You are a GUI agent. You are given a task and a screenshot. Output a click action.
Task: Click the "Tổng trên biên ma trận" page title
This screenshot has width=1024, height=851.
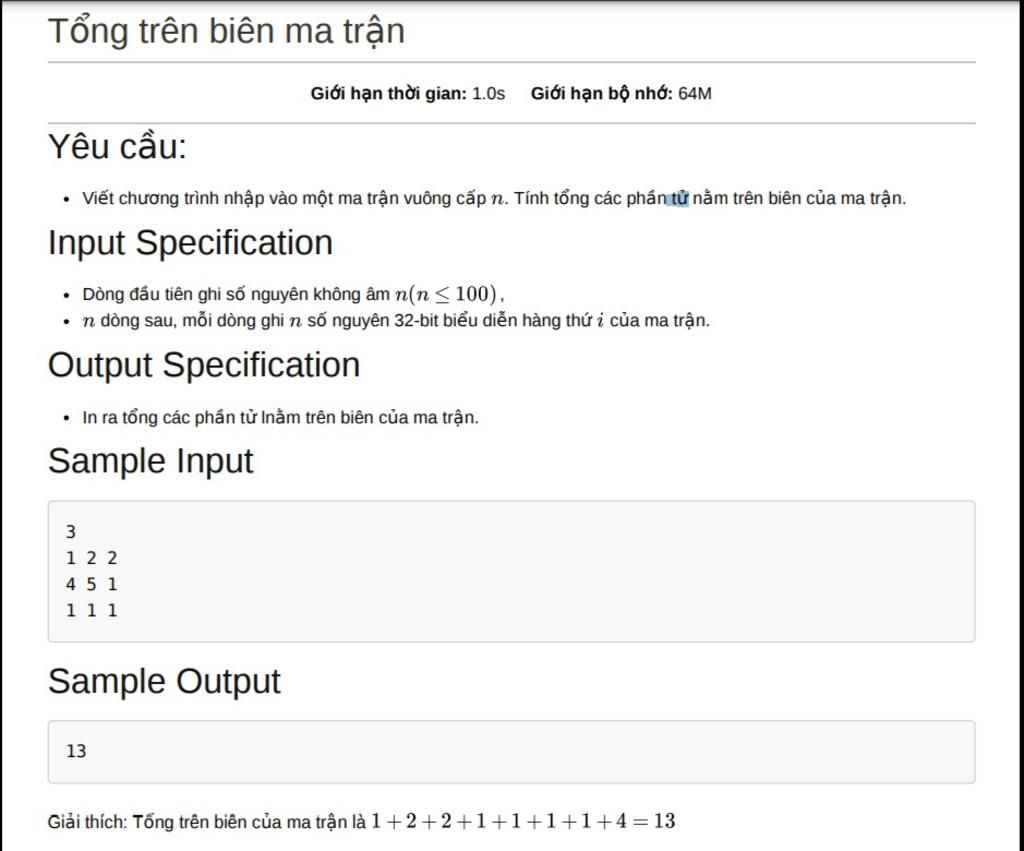tap(226, 31)
